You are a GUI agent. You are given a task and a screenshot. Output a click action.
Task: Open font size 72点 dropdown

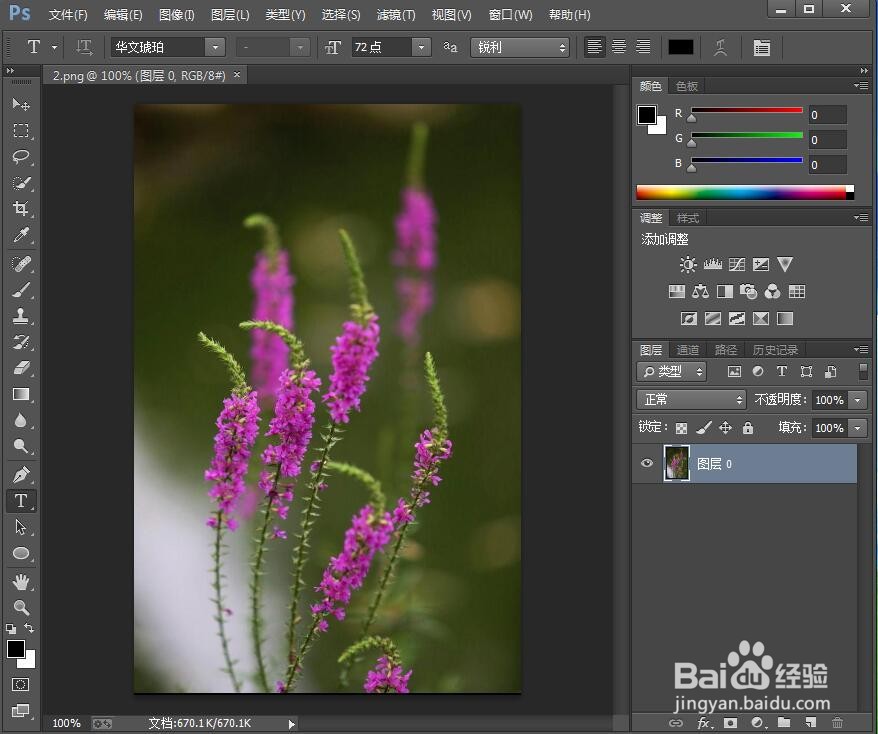click(421, 48)
